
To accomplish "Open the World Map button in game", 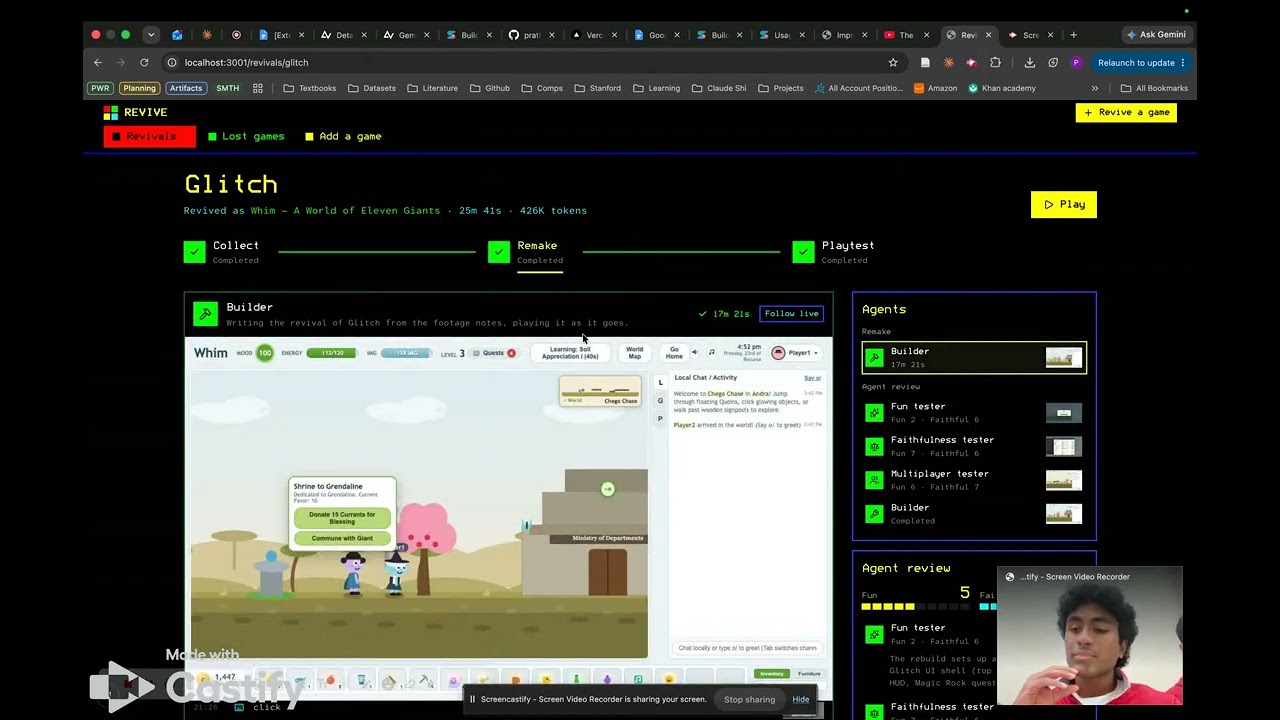I will (x=634, y=353).
